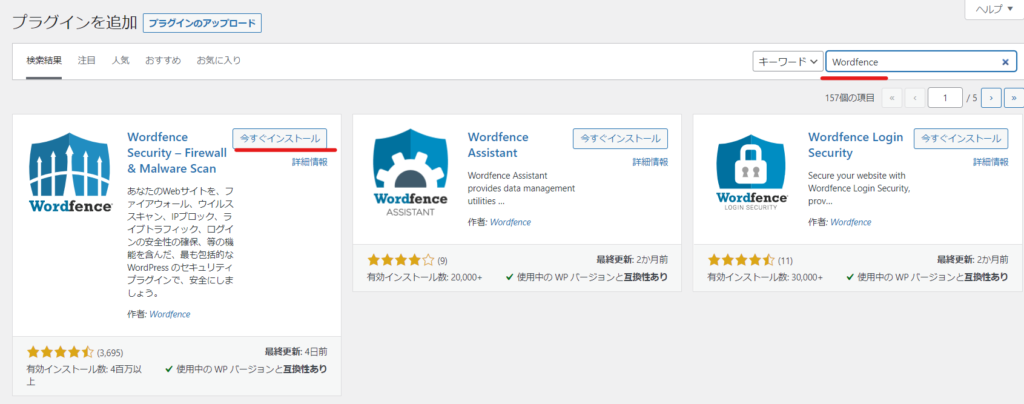Click the star rating with 3,695 reviews

60,352
